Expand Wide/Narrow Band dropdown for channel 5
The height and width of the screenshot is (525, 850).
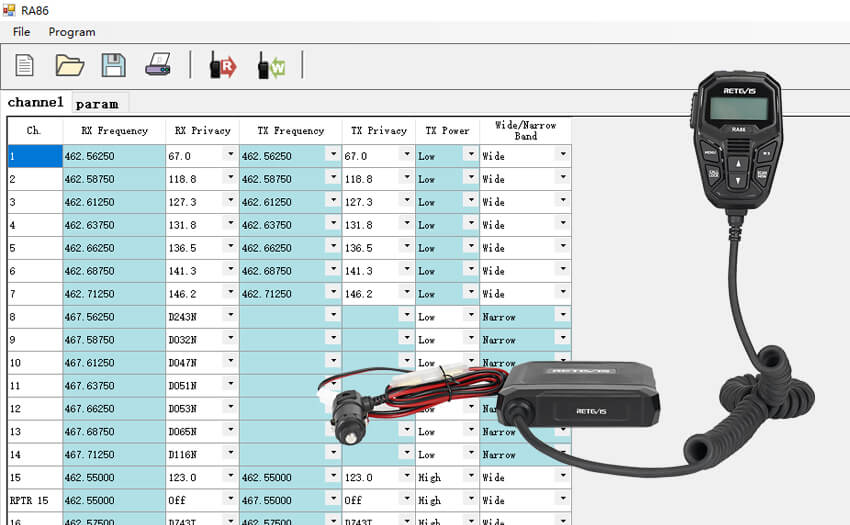563,246
